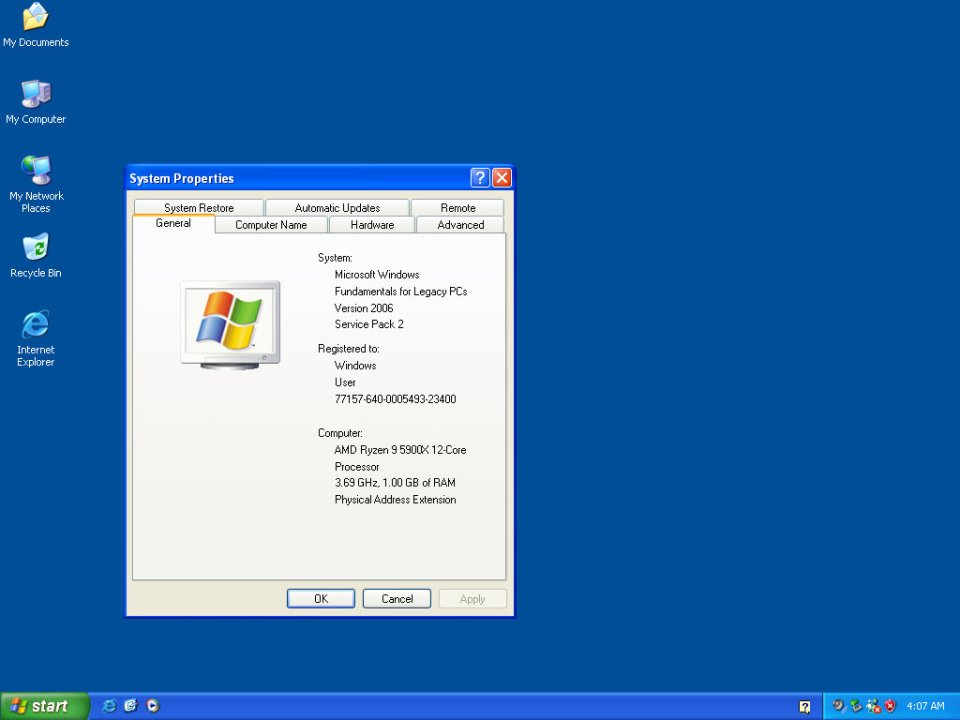Switch to the System Restore tab

199,208
